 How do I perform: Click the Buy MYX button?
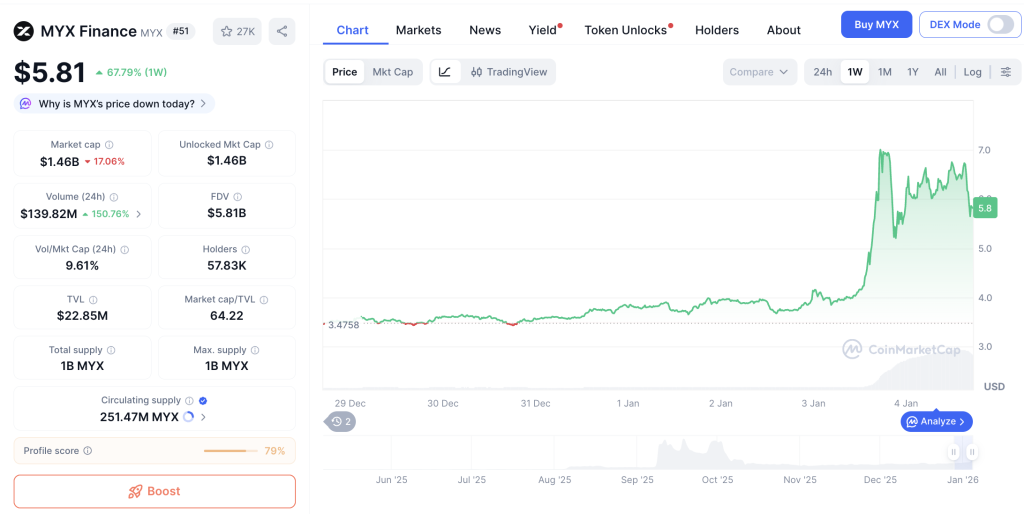point(876,25)
